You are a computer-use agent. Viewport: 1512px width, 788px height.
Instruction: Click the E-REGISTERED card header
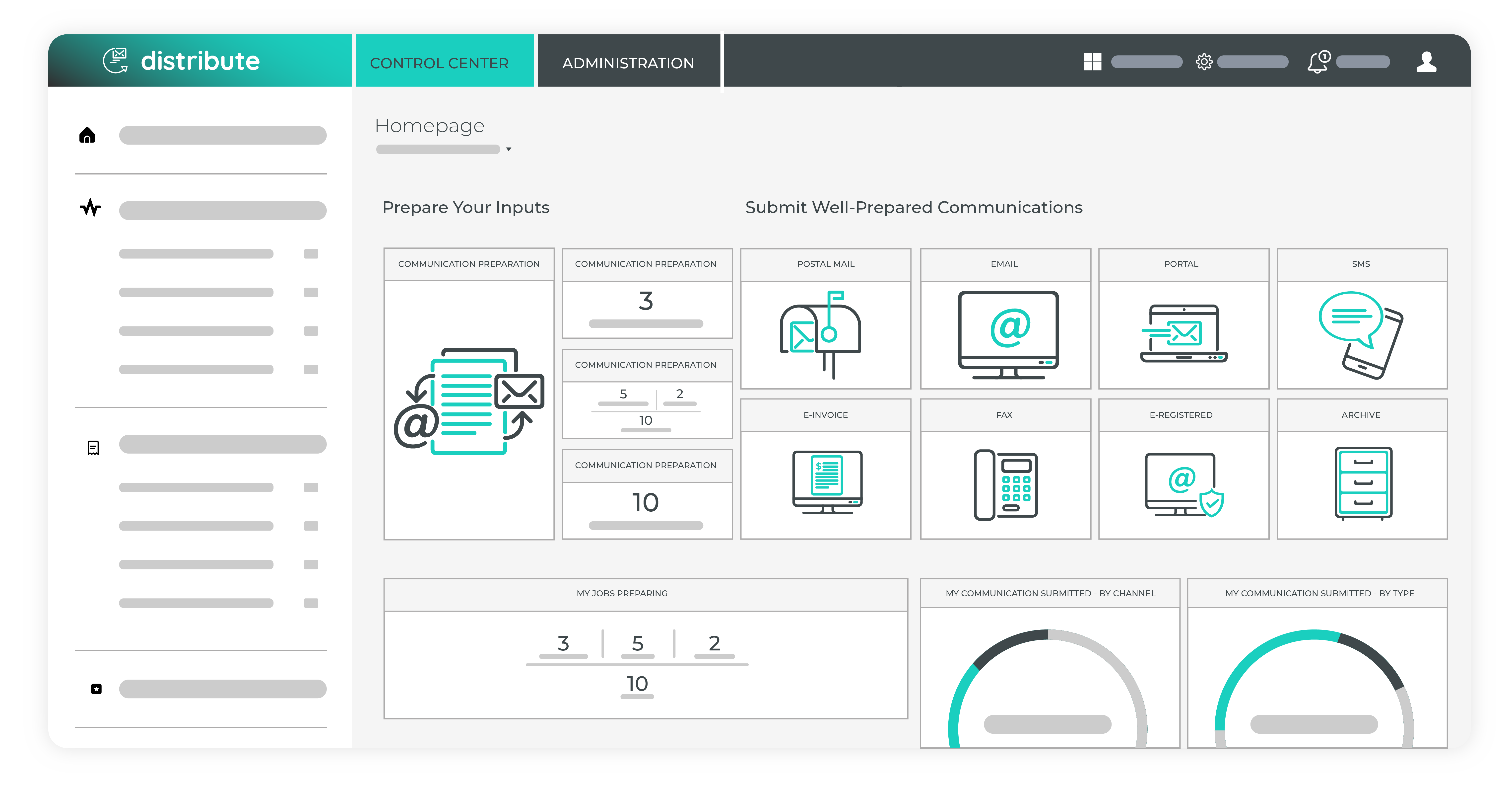click(1184, 415)
